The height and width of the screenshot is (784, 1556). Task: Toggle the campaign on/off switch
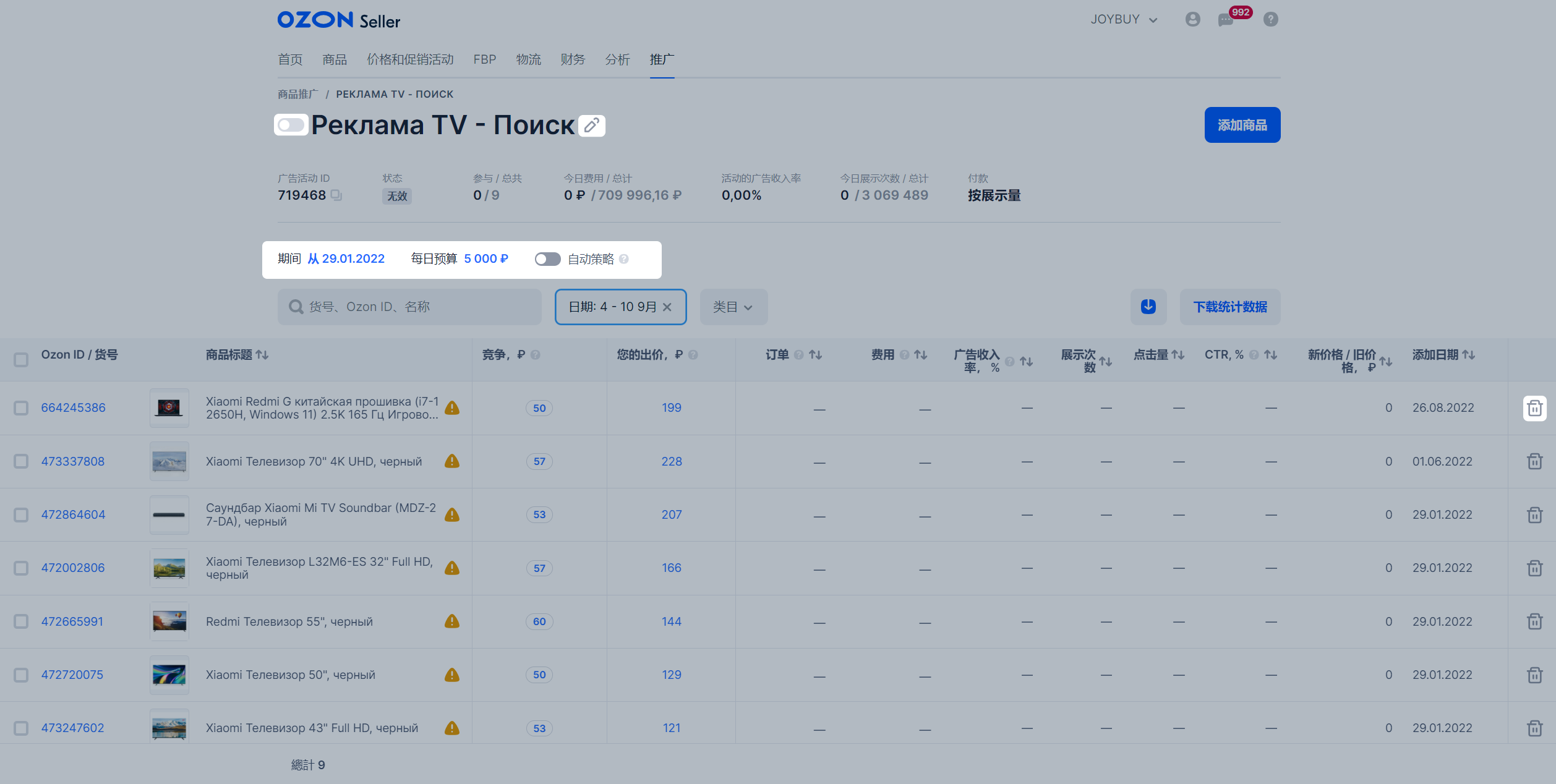tap(291, 126)
